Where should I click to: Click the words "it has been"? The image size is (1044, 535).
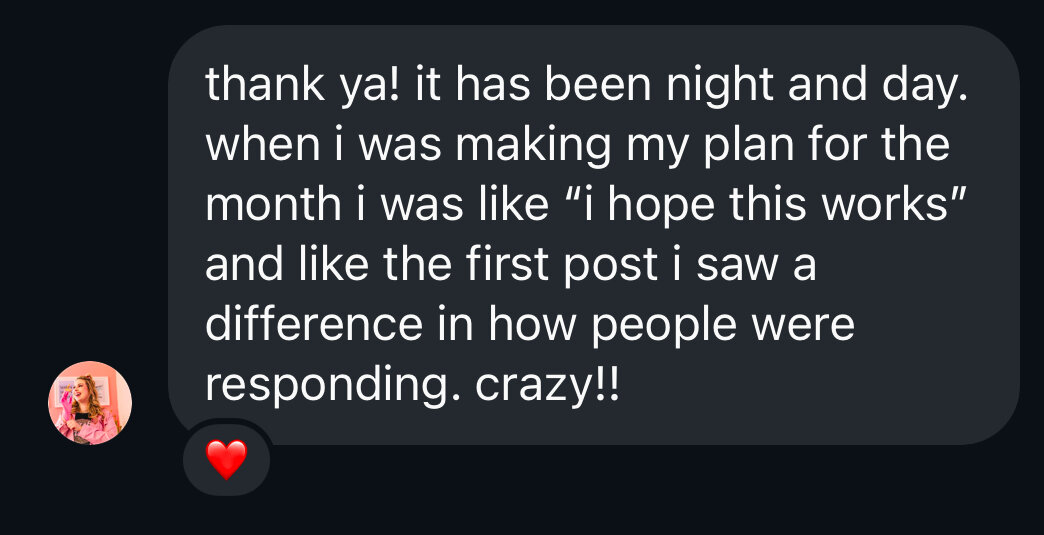point(513,85)
